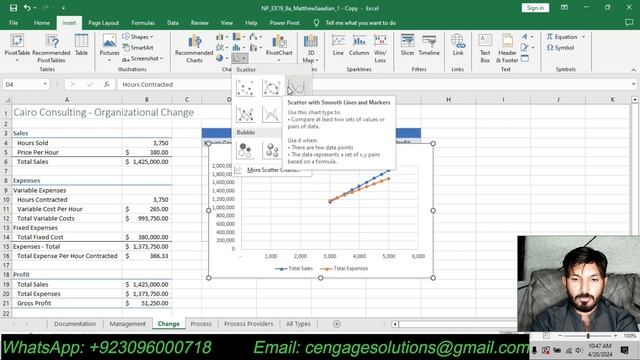
Task: Insert a Timeline filter
Action: coord(429,45)
